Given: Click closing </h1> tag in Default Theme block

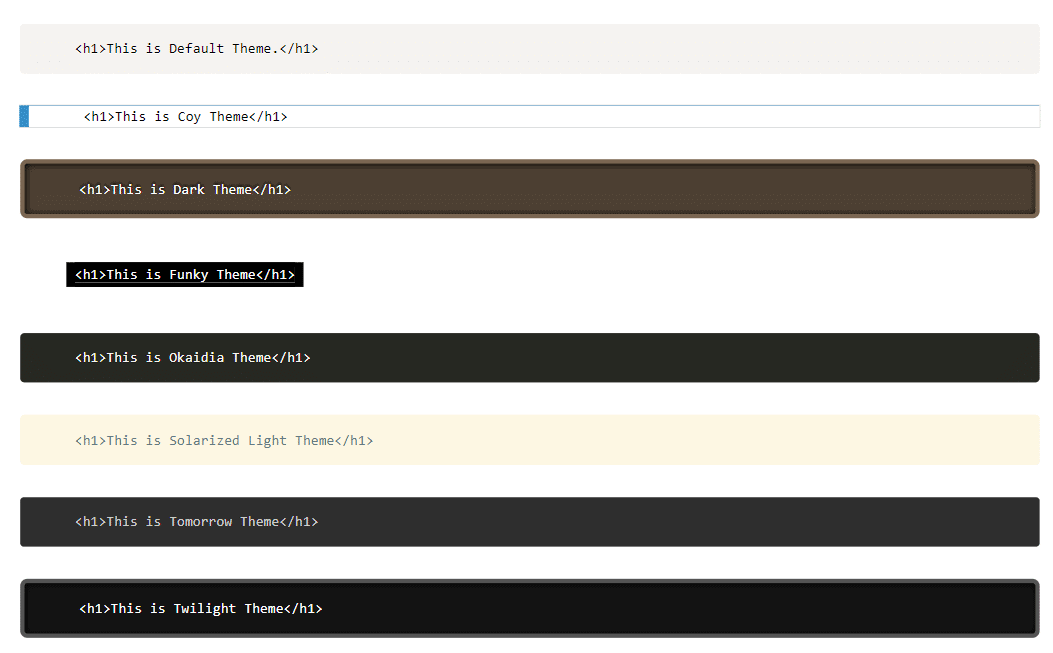Looking at the screenshot, I should 299,49.
